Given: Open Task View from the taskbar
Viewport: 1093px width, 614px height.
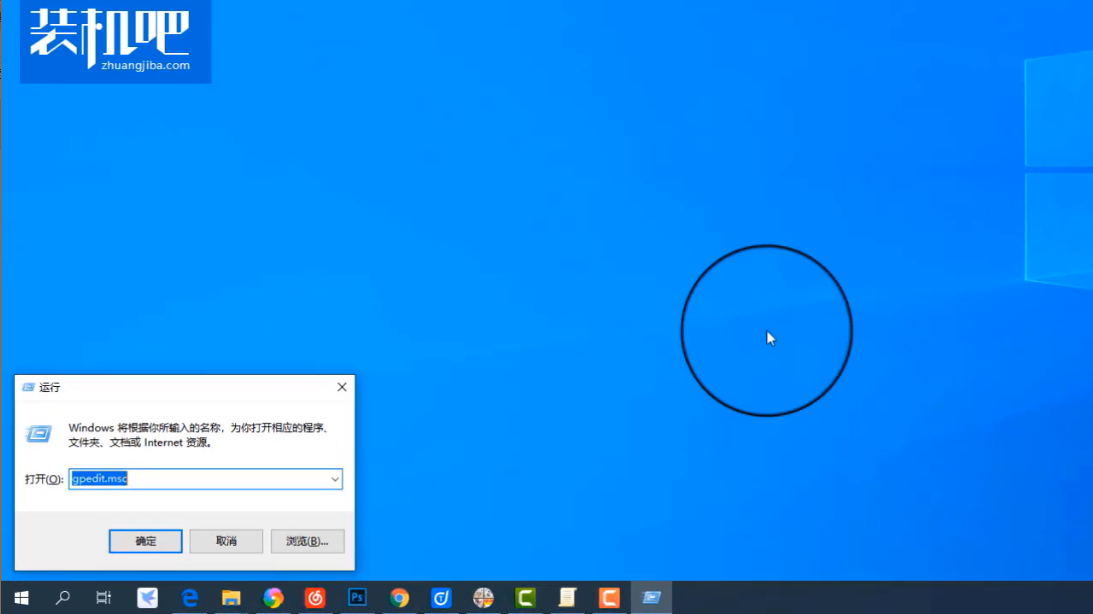Looking at the screenshot, I should (x=103, y=598).
